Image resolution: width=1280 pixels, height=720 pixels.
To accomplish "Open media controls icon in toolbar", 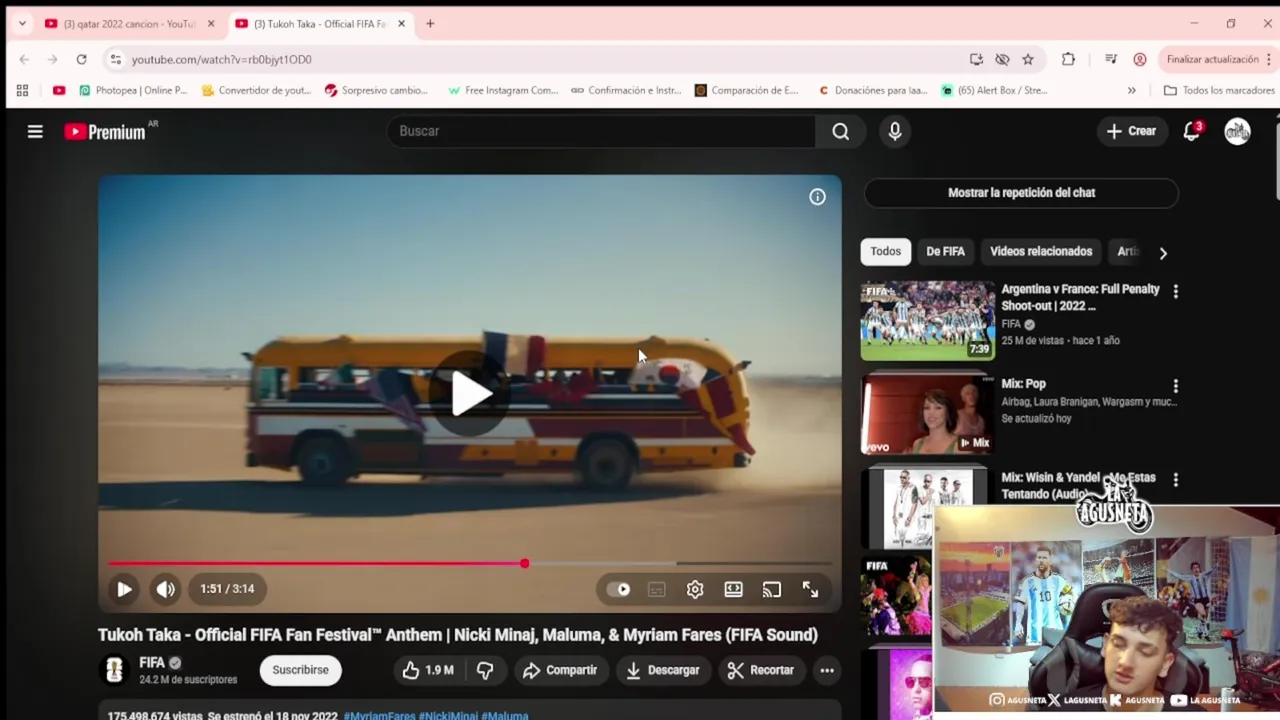I will coord(1111,60).
